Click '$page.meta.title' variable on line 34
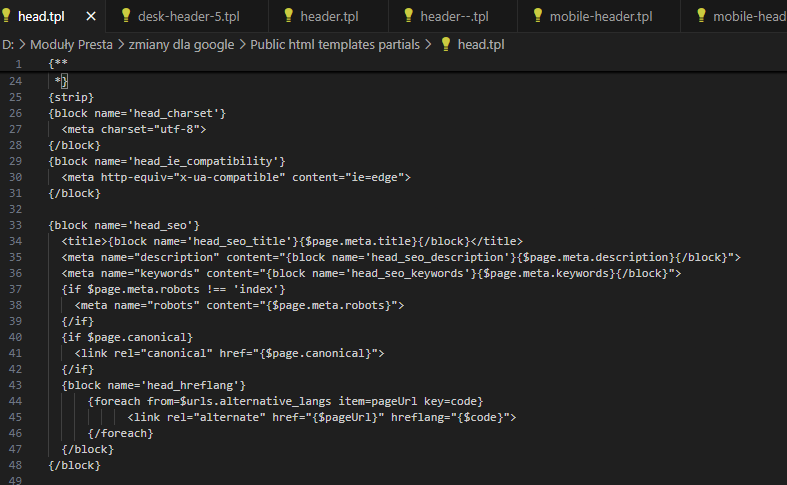This screenshot has width=787, height=485. pos(358,241)
